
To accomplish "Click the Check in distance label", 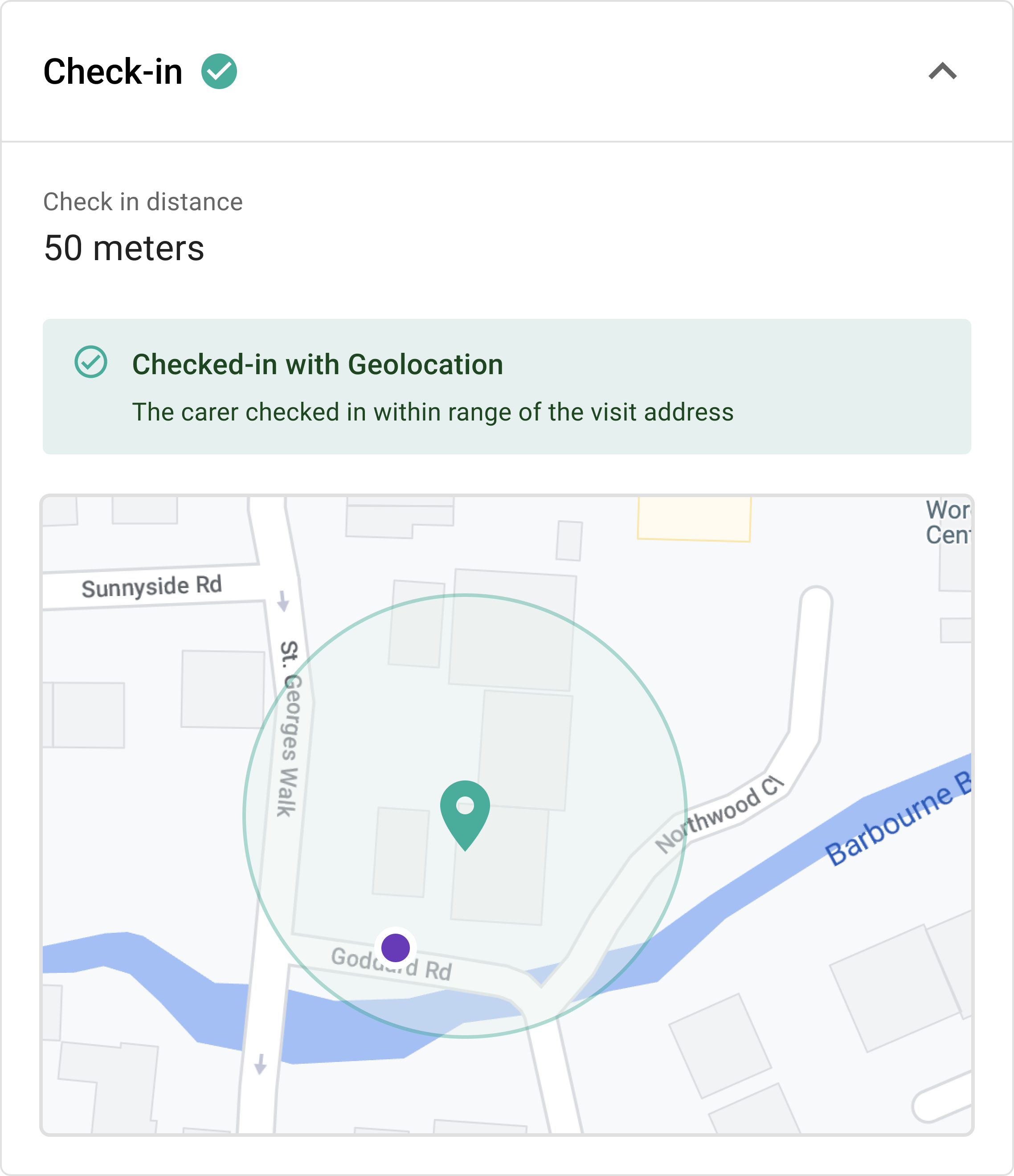I will [x=143, y=201].
